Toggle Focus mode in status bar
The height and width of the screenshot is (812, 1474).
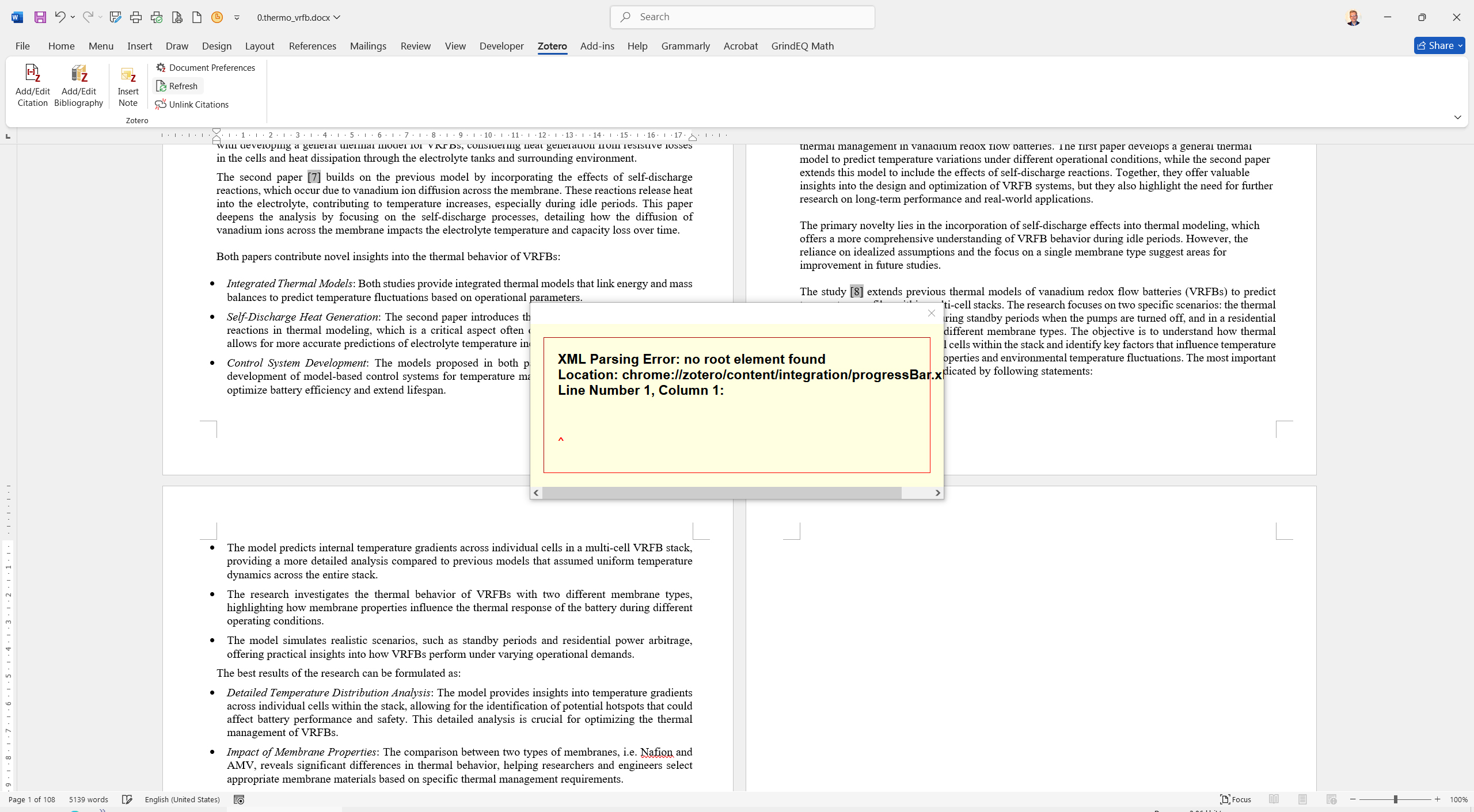click(1236, 799)
